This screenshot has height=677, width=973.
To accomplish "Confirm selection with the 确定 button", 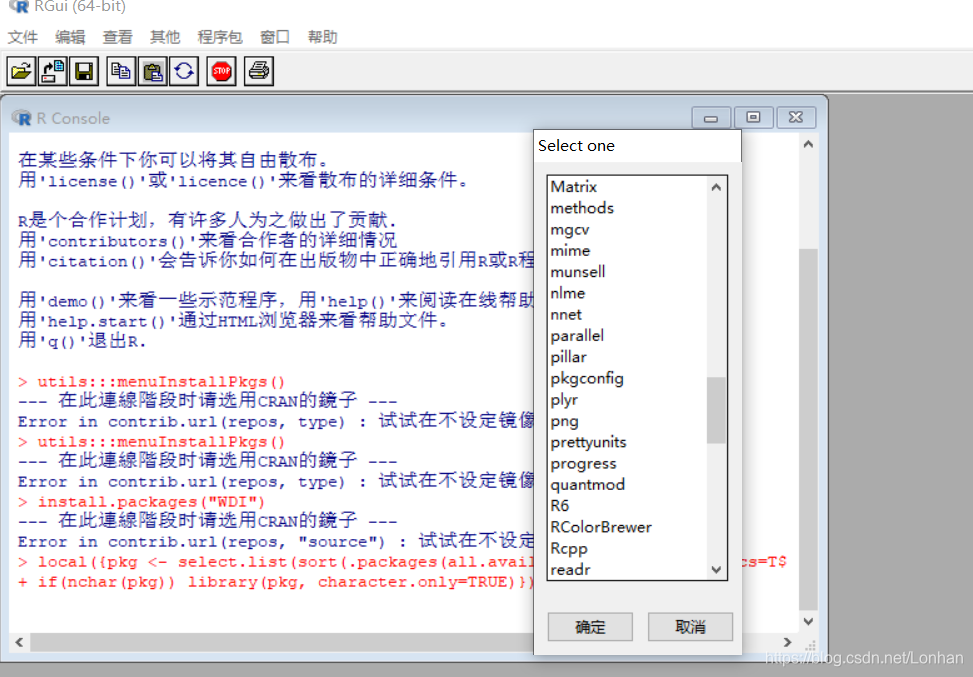I will 590,627.
